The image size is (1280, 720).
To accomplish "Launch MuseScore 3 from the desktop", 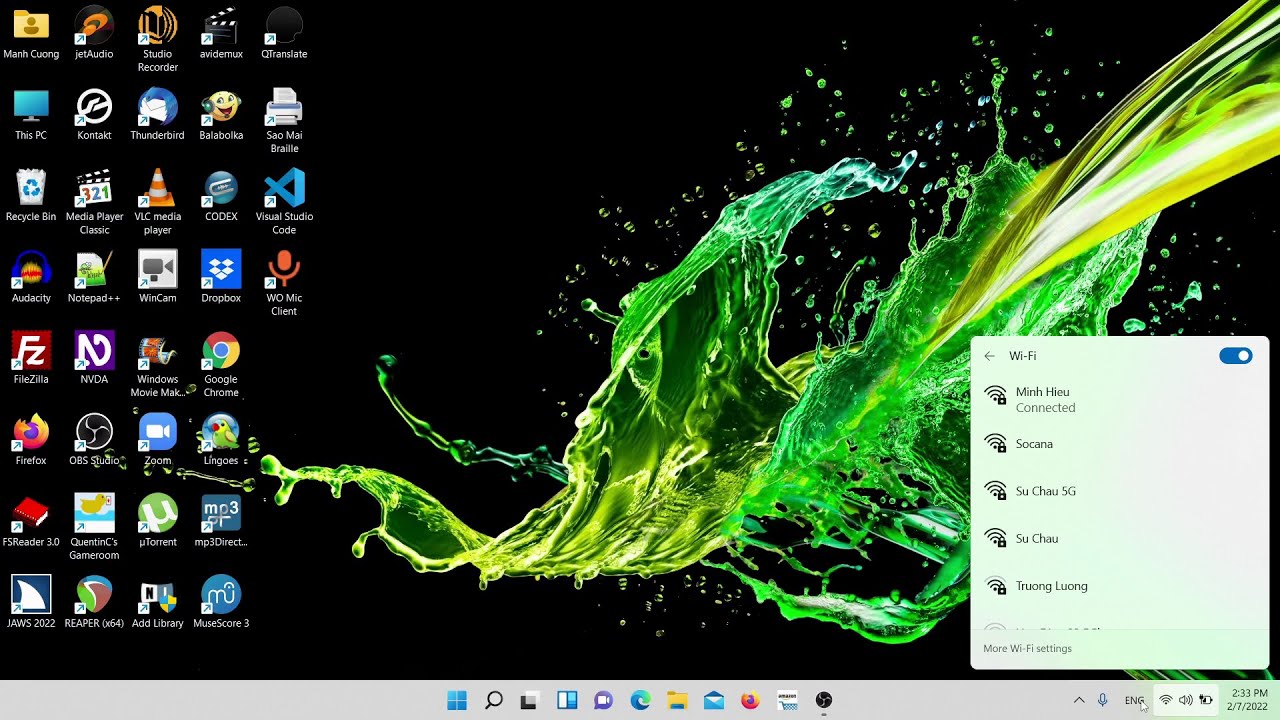I will pos(221,603).
